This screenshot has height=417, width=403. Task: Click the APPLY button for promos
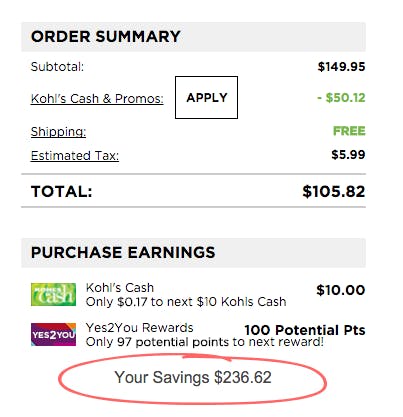point(206,97)
